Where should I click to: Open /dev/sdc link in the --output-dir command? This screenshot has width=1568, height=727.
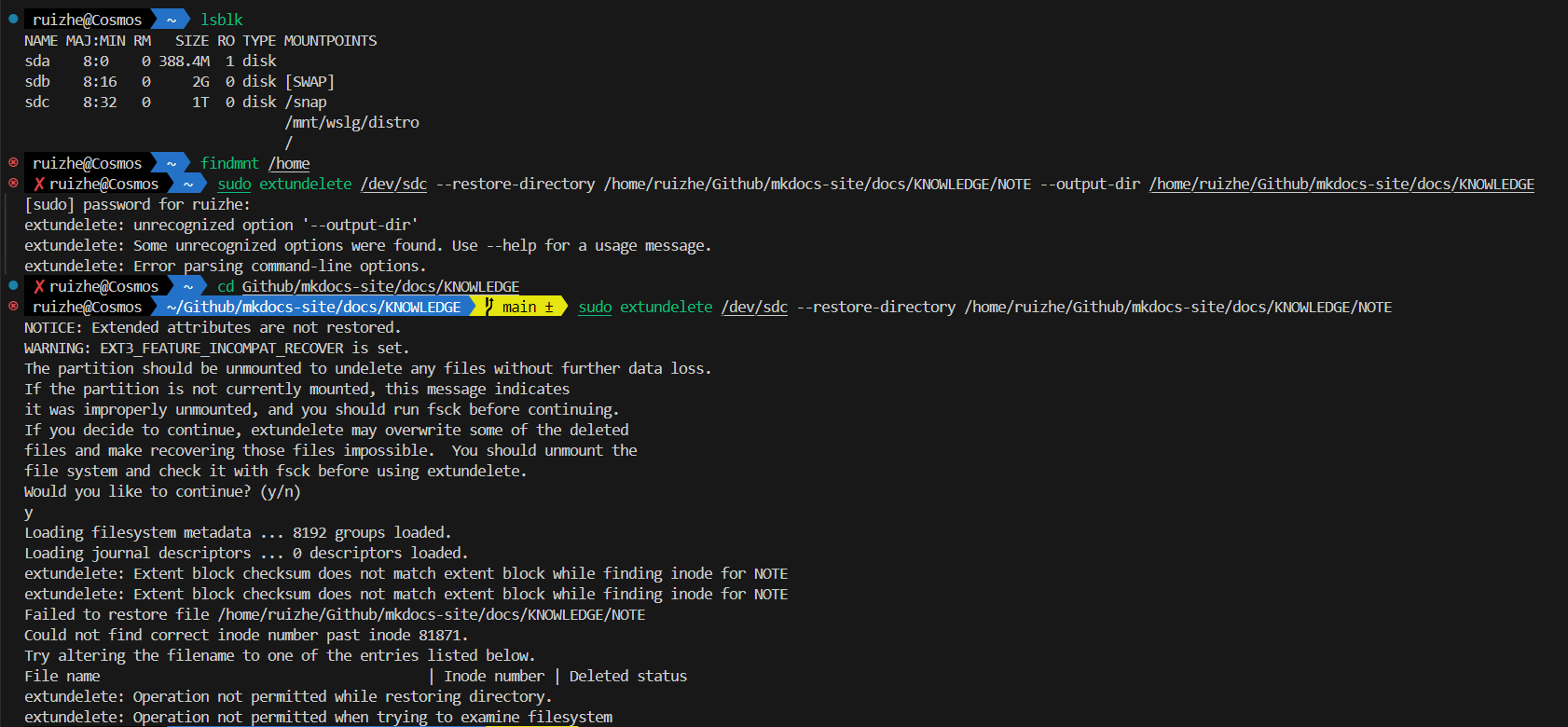[393, 184]
